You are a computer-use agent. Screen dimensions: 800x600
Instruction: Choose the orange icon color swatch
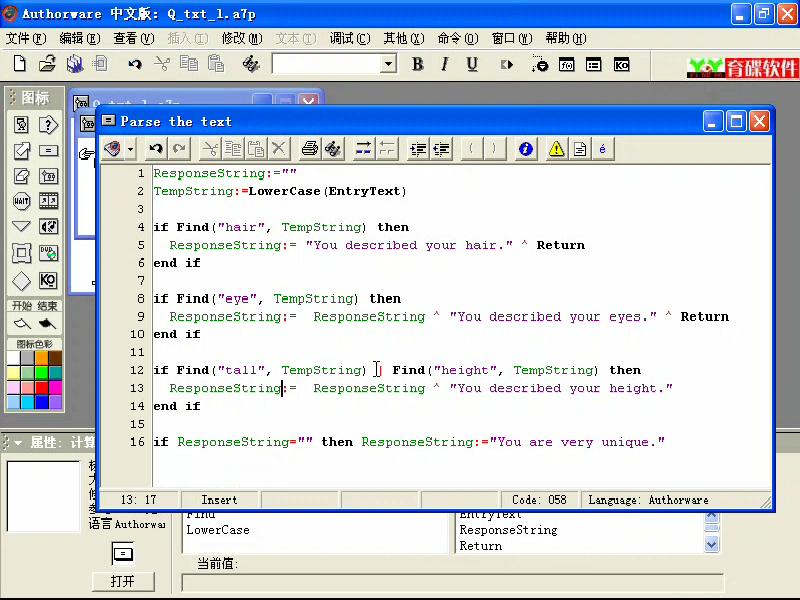41,358
